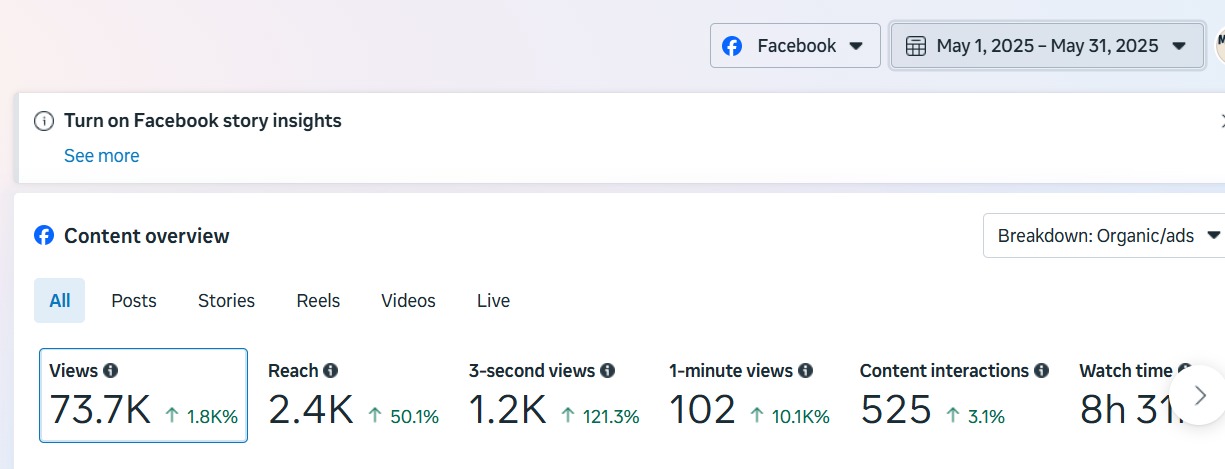
Task: Open the Facebook platform dropdown
Action: tap(795, 46)
